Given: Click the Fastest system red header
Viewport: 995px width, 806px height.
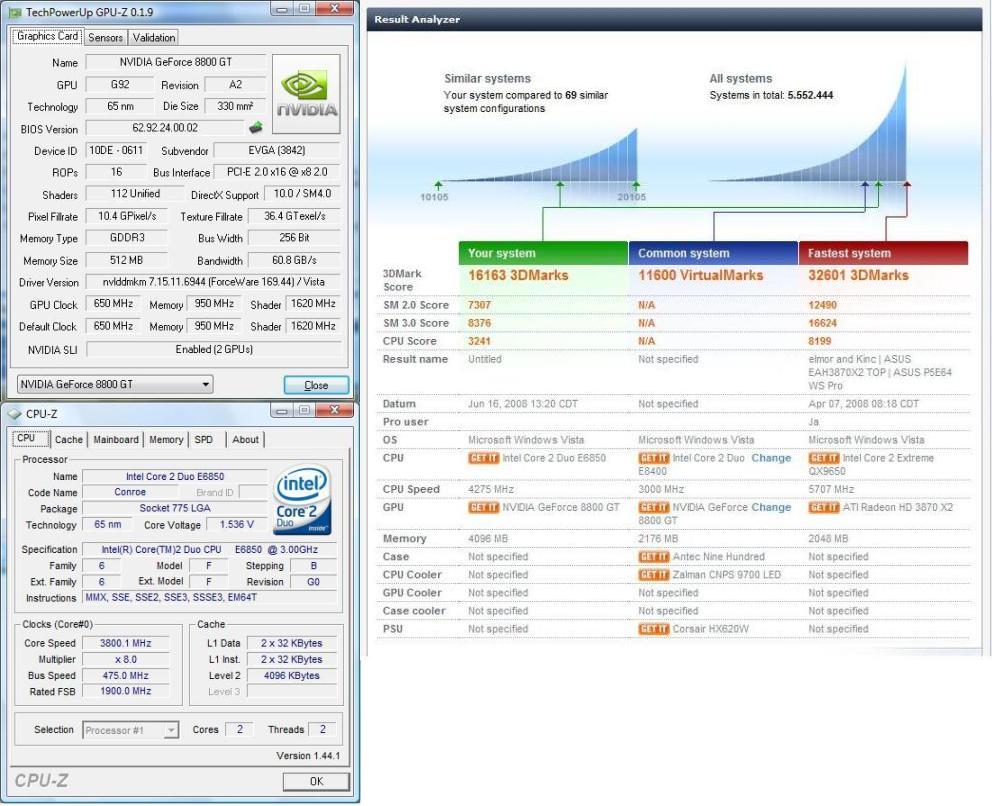Looking at the screenshot, I should point(883,253).
